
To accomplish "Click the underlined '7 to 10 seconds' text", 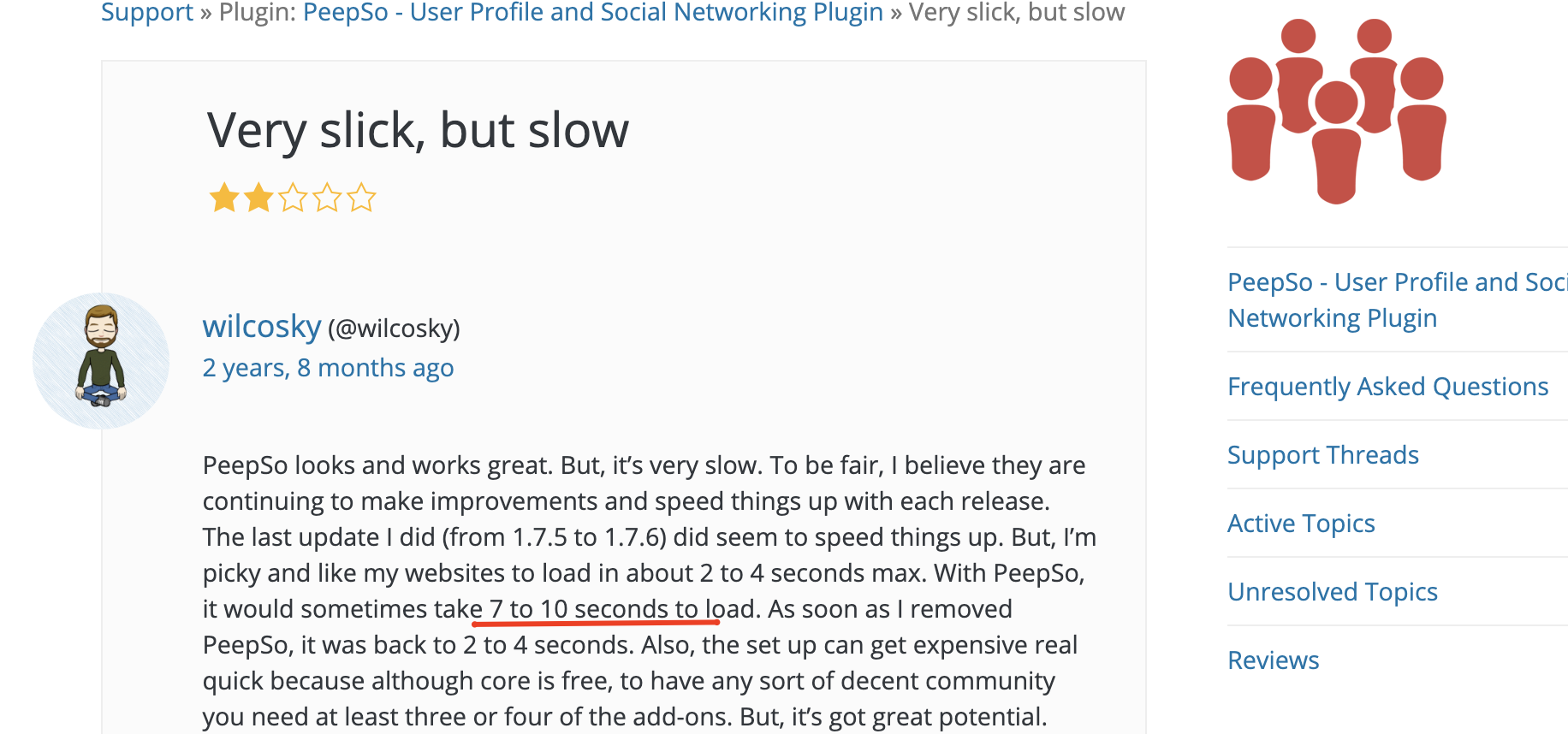I will 578,609.
